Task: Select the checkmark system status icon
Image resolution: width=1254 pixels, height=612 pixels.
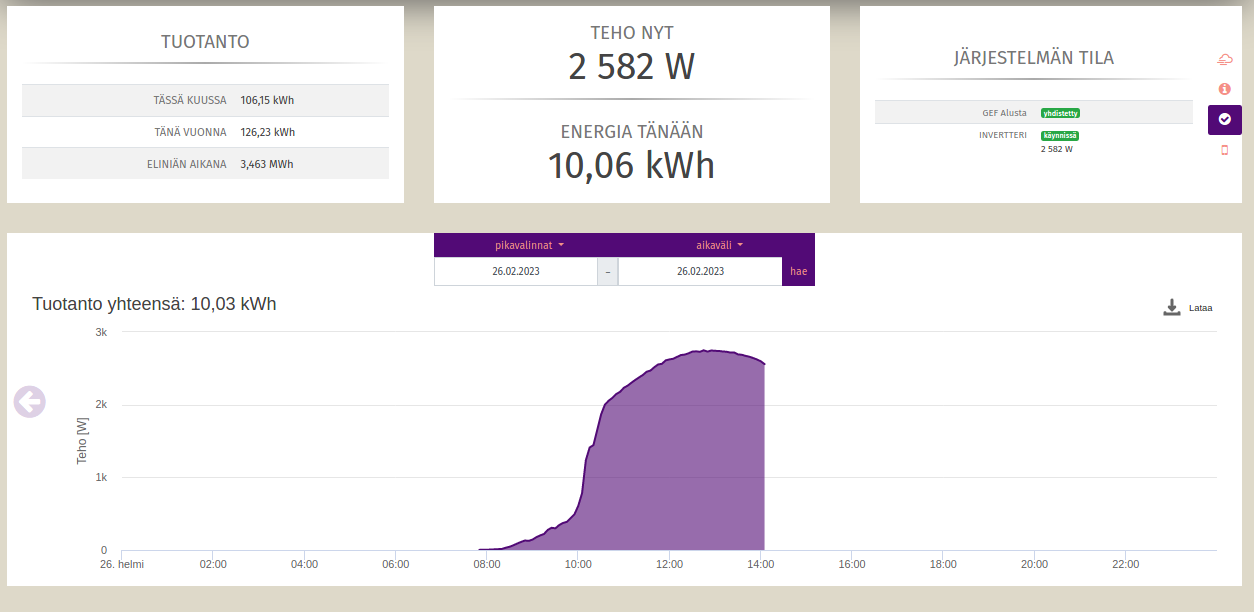Action: click(x=1224, y=119)
